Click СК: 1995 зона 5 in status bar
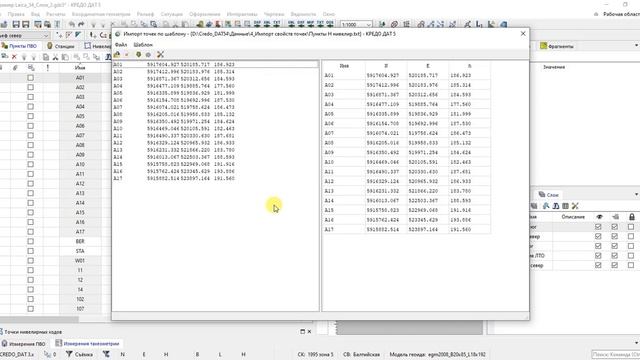640x360 pixels. click(x=316, y=354)
